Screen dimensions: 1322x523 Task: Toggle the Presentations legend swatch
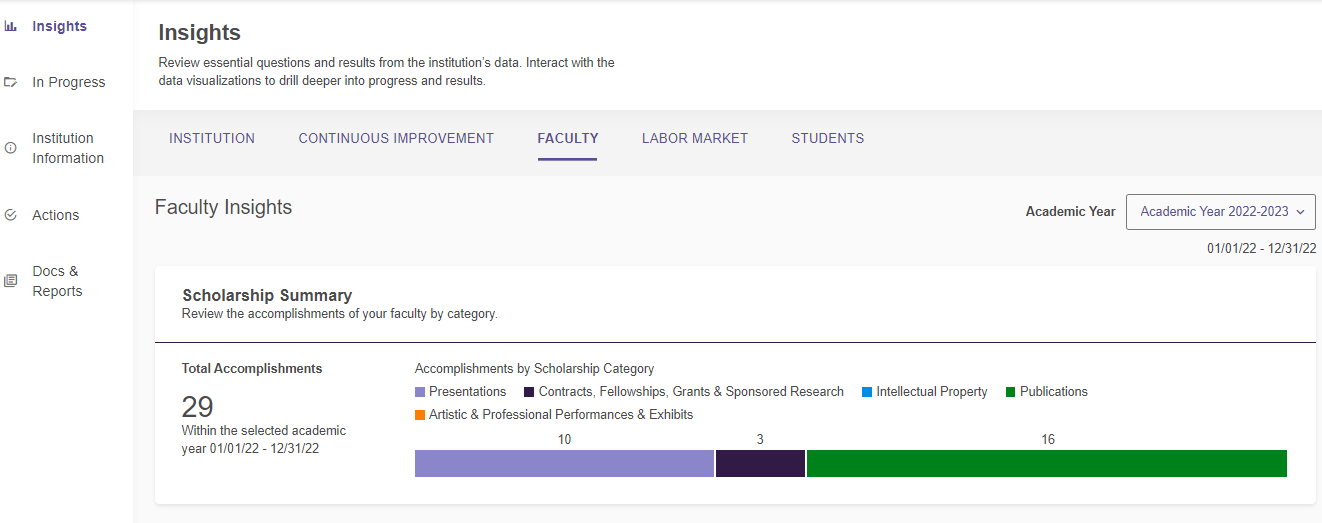point(420,392)
